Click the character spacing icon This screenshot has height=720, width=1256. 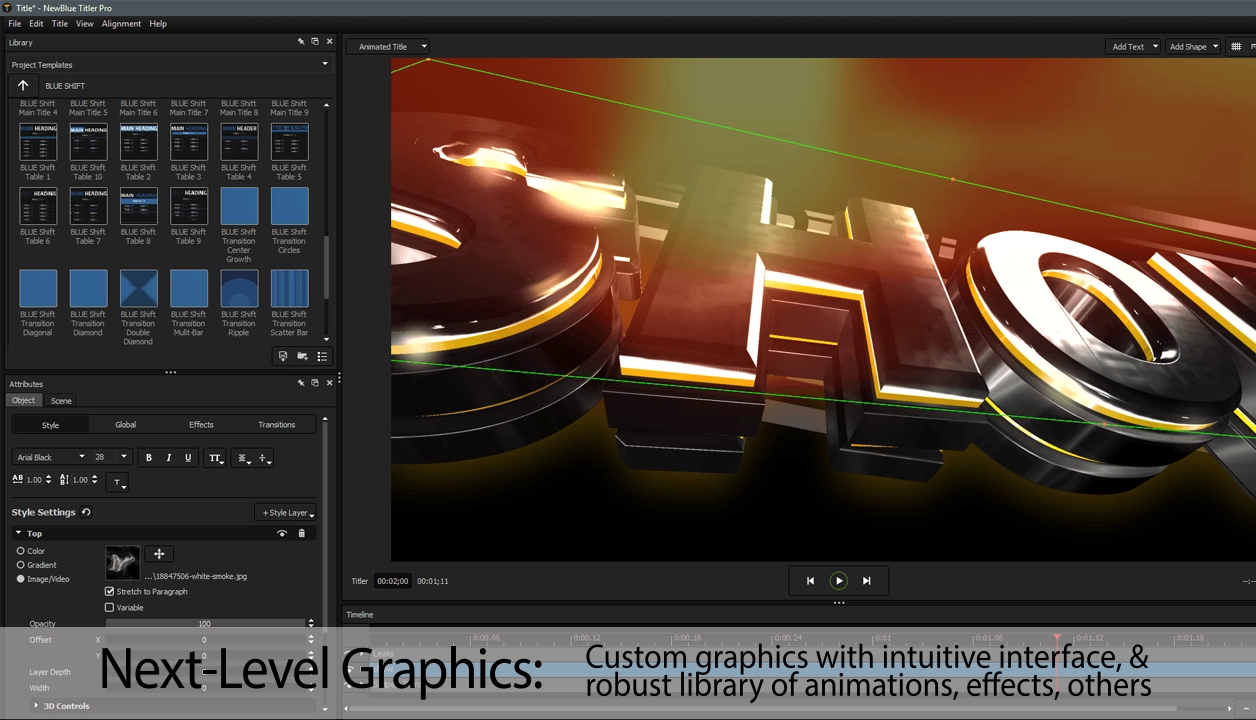[x=18, y=480]
